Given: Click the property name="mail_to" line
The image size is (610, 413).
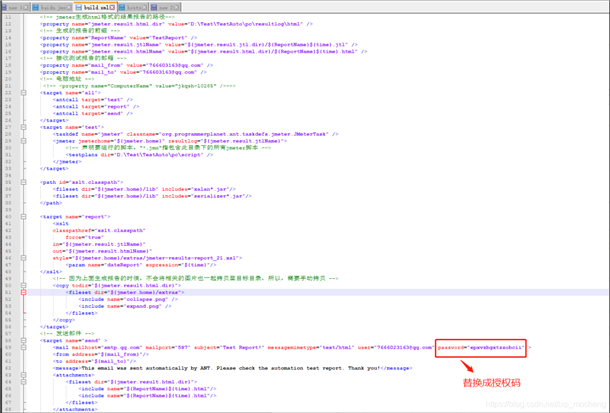Looking at the screenshot, I should [x=123, y=72].
